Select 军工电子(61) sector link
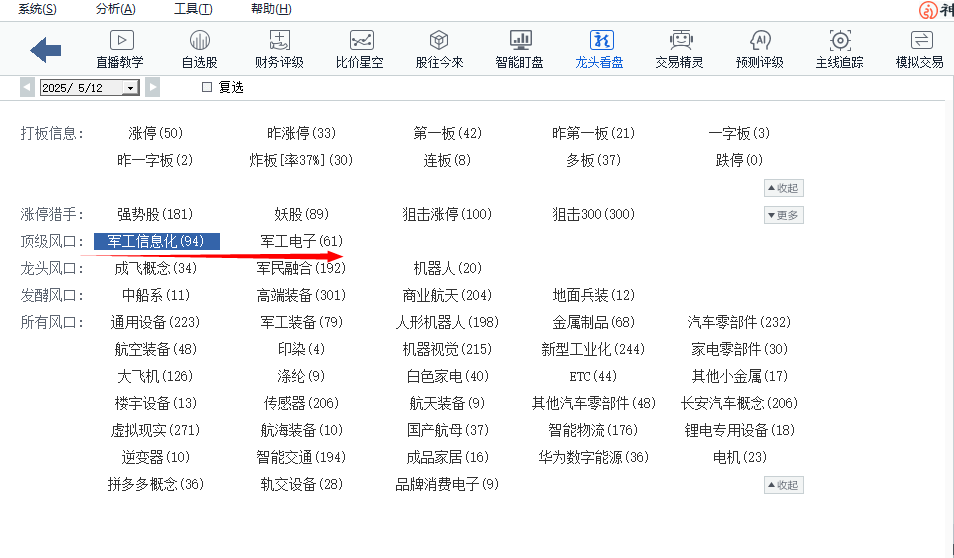The image size is (954, 558). [301, 241]
